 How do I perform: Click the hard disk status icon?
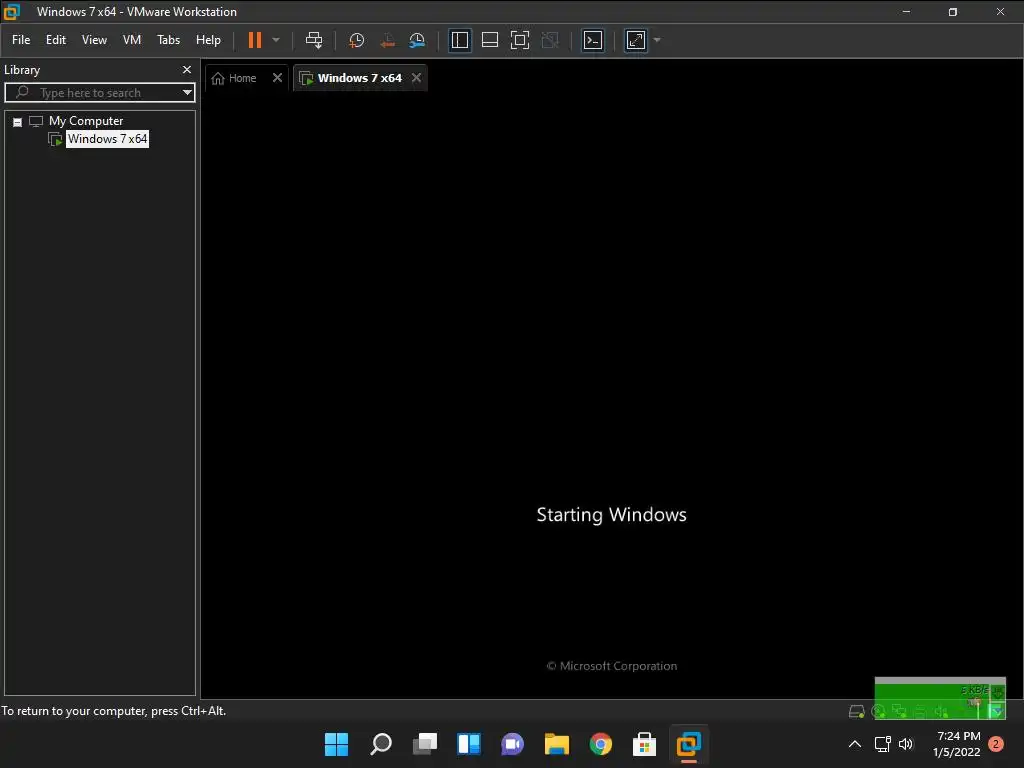(x=856, y=711)
